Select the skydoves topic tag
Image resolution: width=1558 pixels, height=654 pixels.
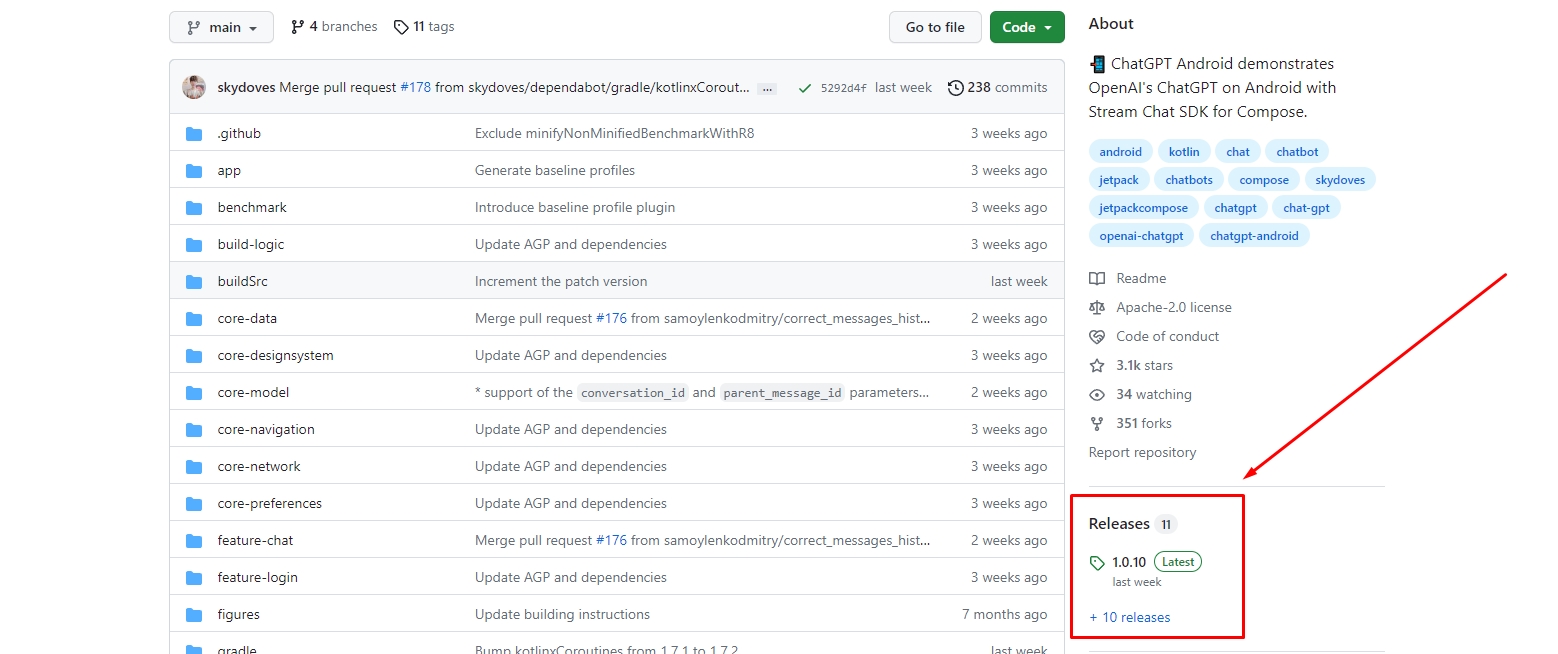[1340, 180]
